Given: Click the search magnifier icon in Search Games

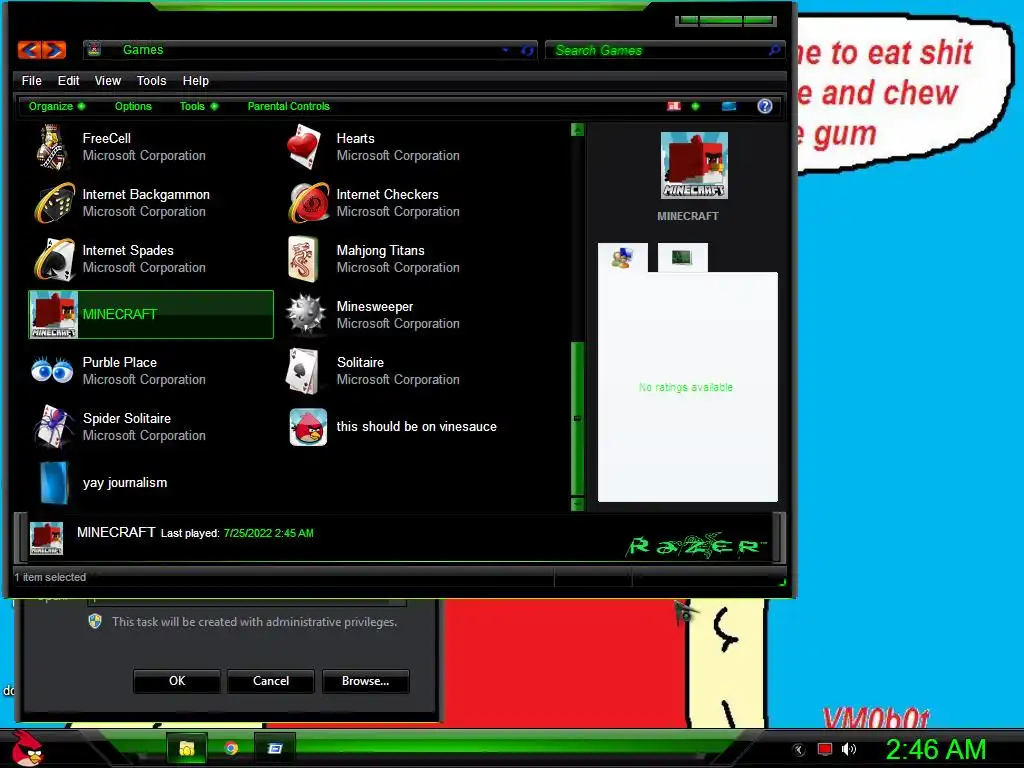Looking at the screenshot, I should [775, 50].
